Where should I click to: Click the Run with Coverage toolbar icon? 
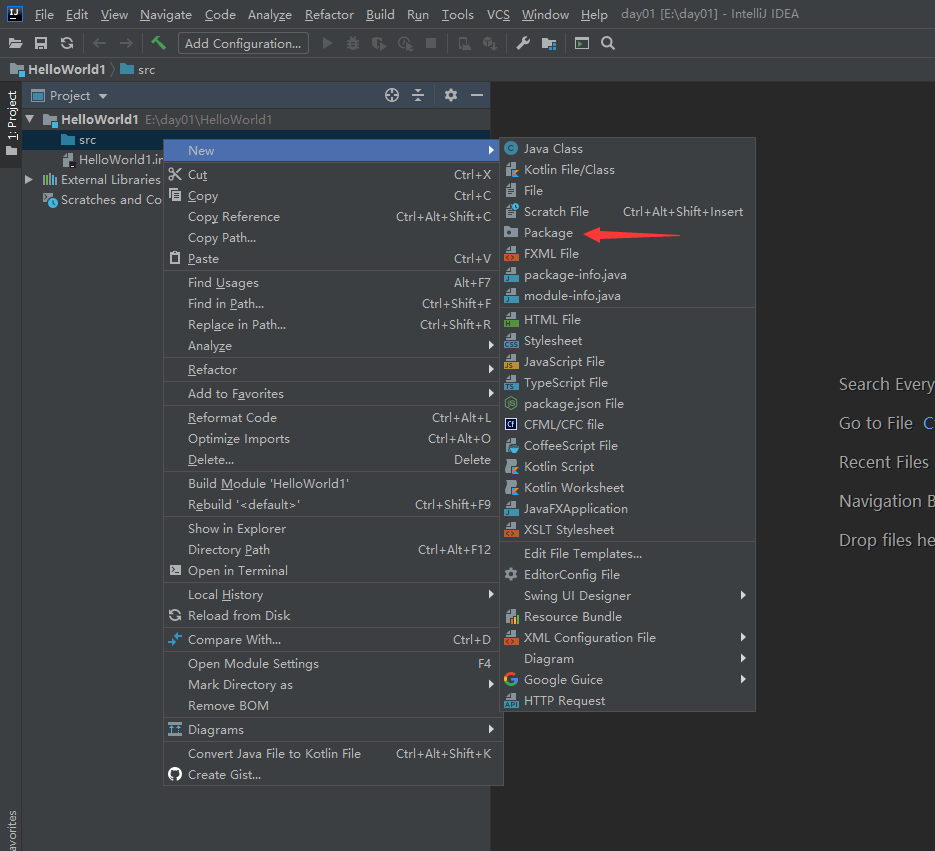tap(379, 44)
